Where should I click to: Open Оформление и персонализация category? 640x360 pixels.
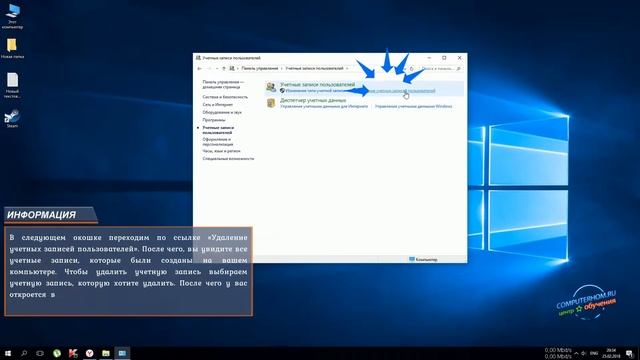[x=218, y=142]
